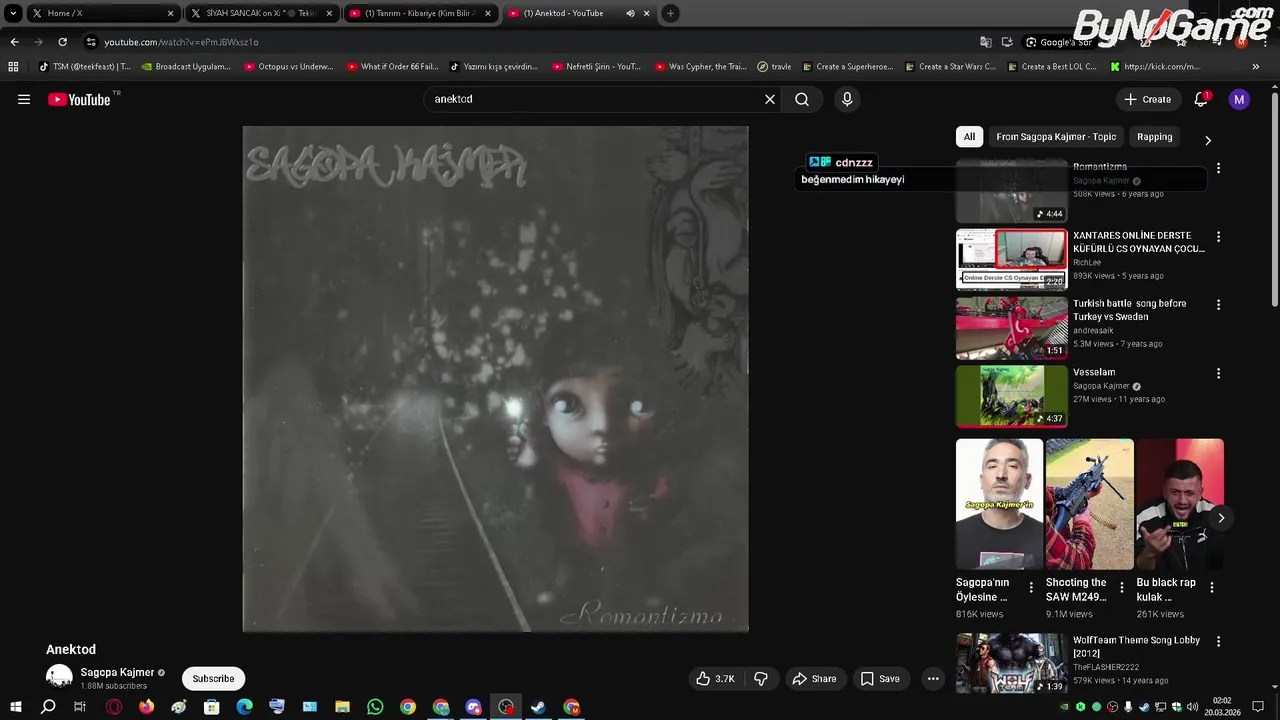Open the tab search dropdown arrow
The width and height of the screenshot is (1280, 720).
point(13,13)
